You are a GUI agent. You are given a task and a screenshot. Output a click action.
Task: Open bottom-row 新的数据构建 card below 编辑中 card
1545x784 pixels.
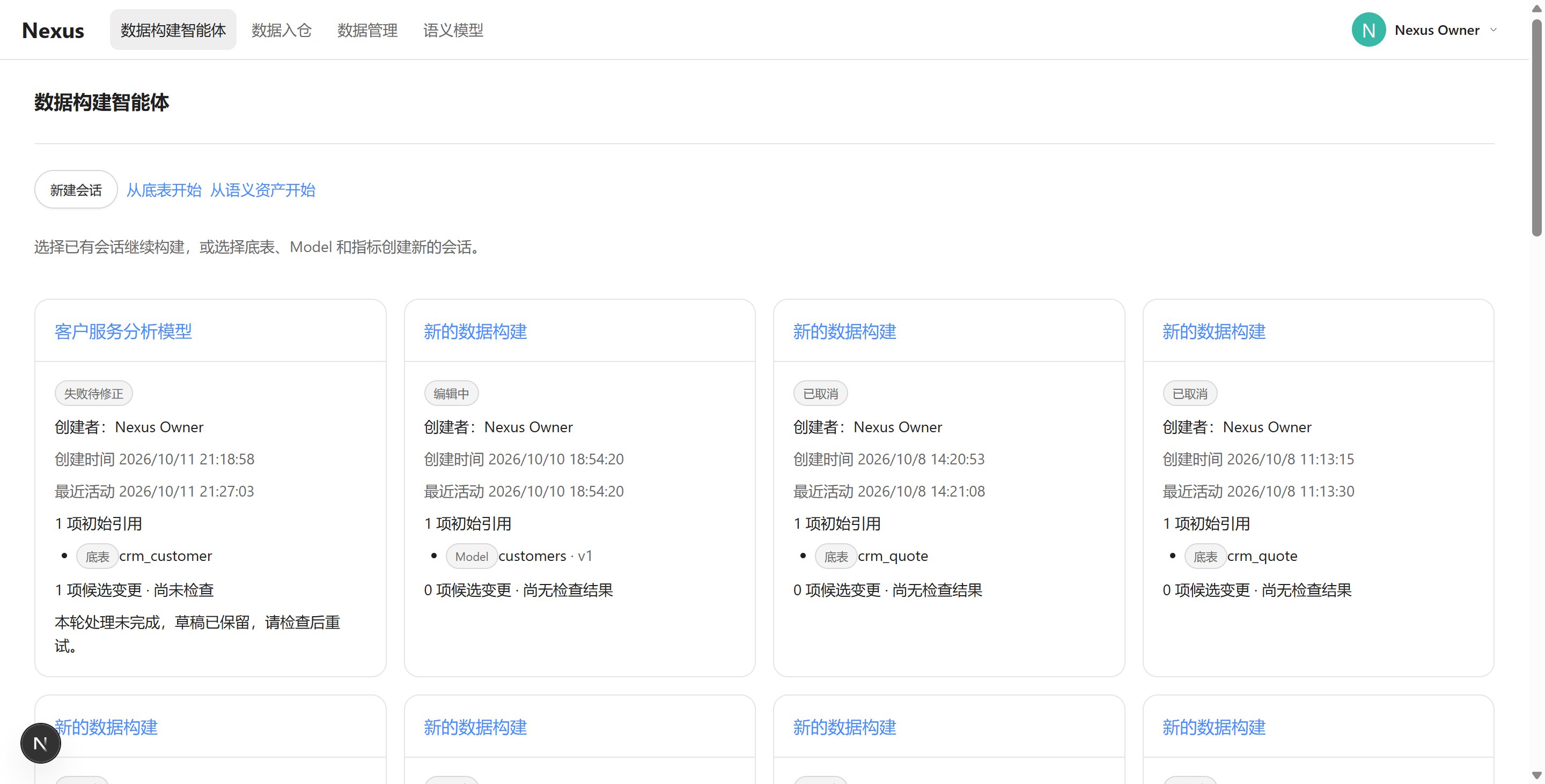[475, 727]
